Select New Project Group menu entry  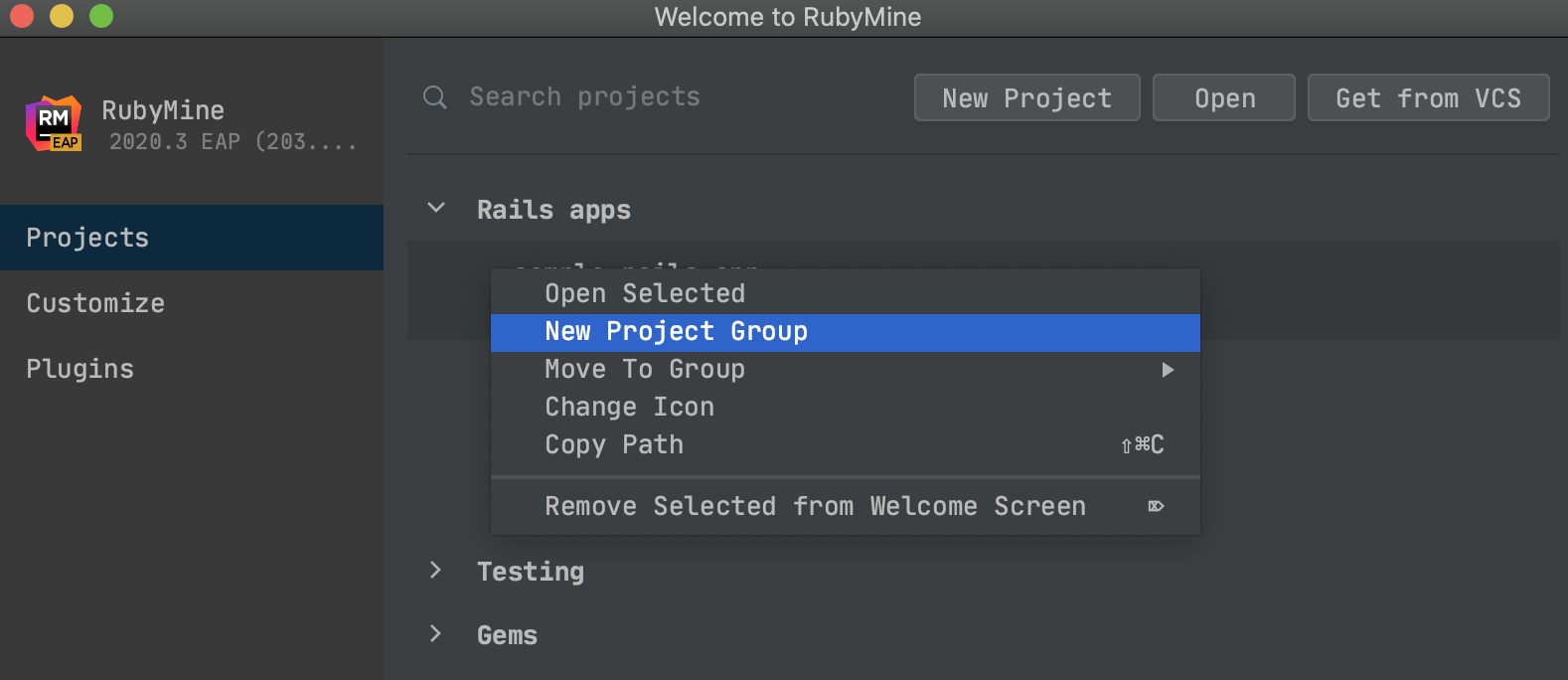click(x=845, y=332)
